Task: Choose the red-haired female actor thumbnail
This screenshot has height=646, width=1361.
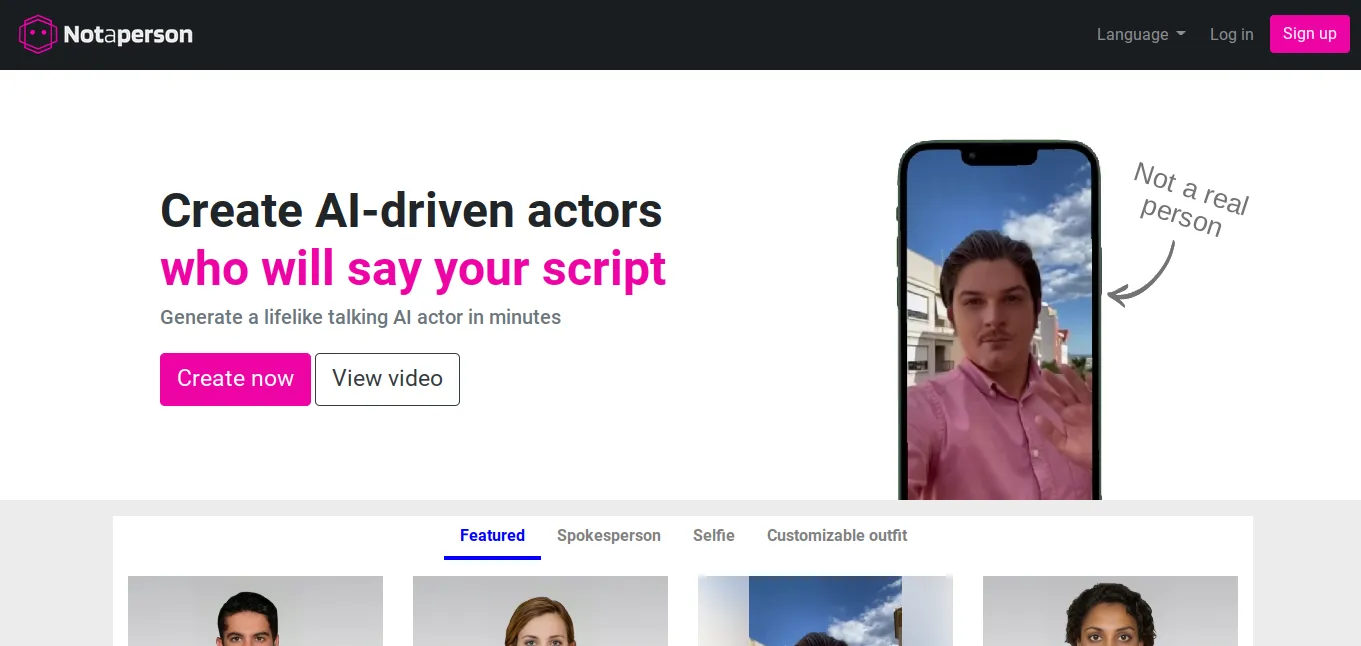Action: (540, 610)
